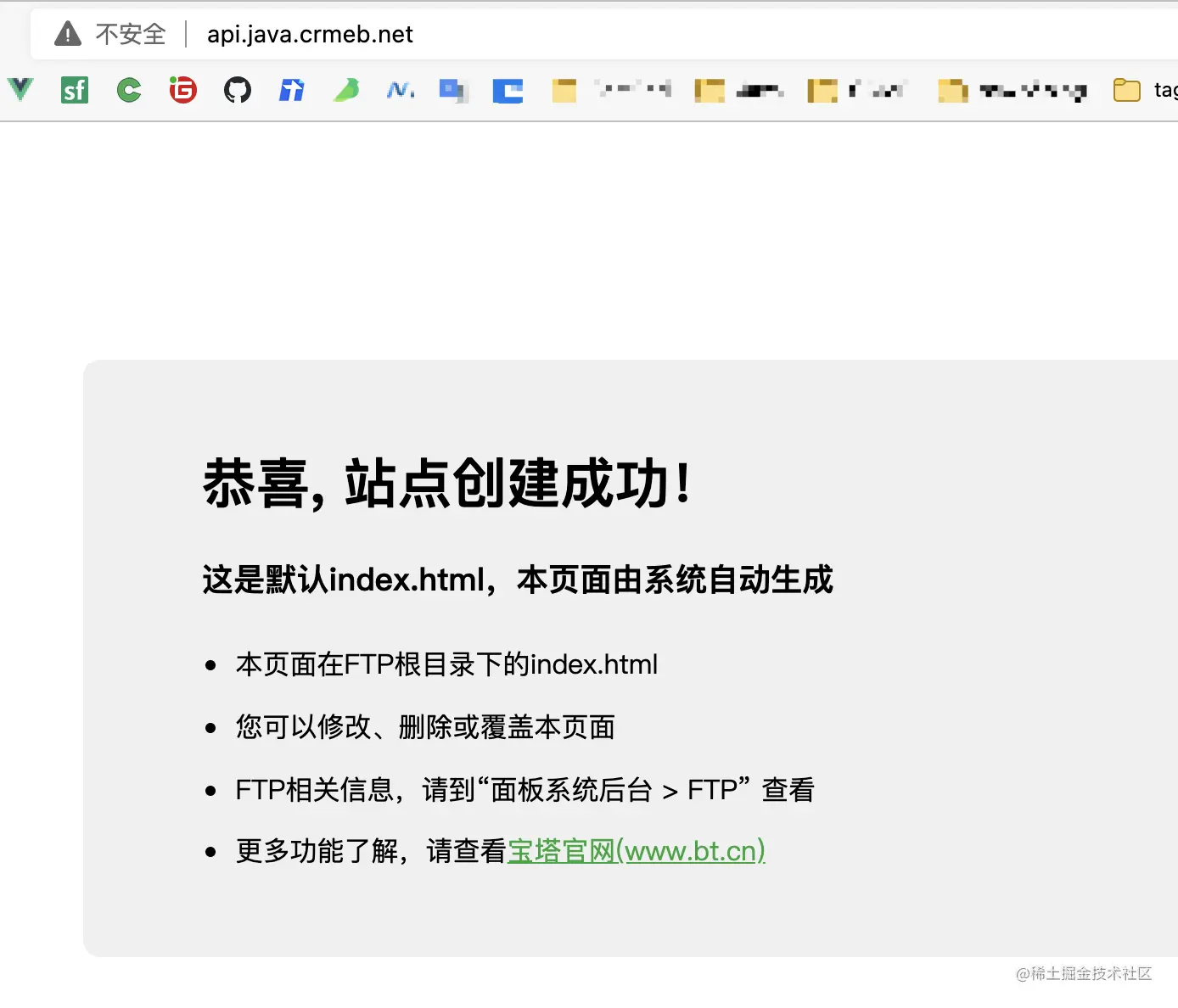Open the blue rectangle bookmark icon
Image resolution: width=1178 pixels, height=1008 pixels.
coord(508,90)
